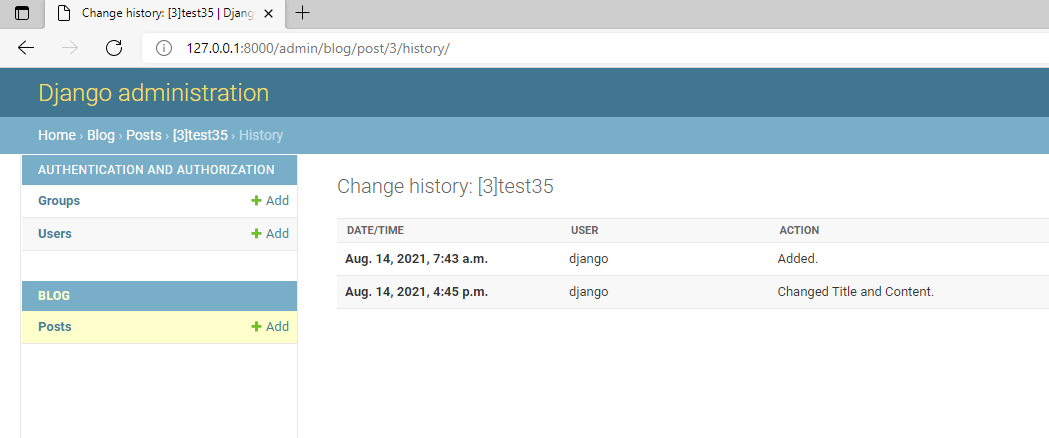Click the green plus icon next to Users

[x=256, y=233]
